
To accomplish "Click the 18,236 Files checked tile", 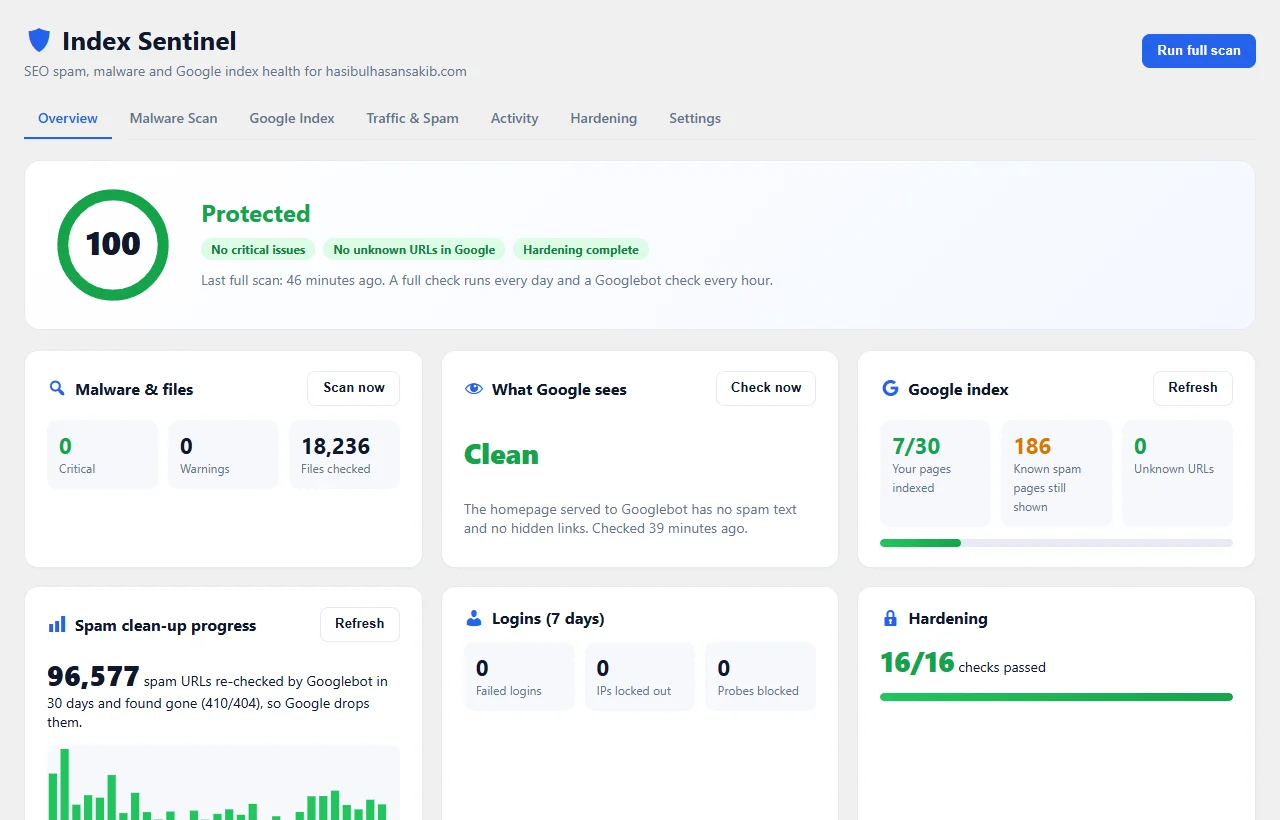I will click(x=344, y=455).
